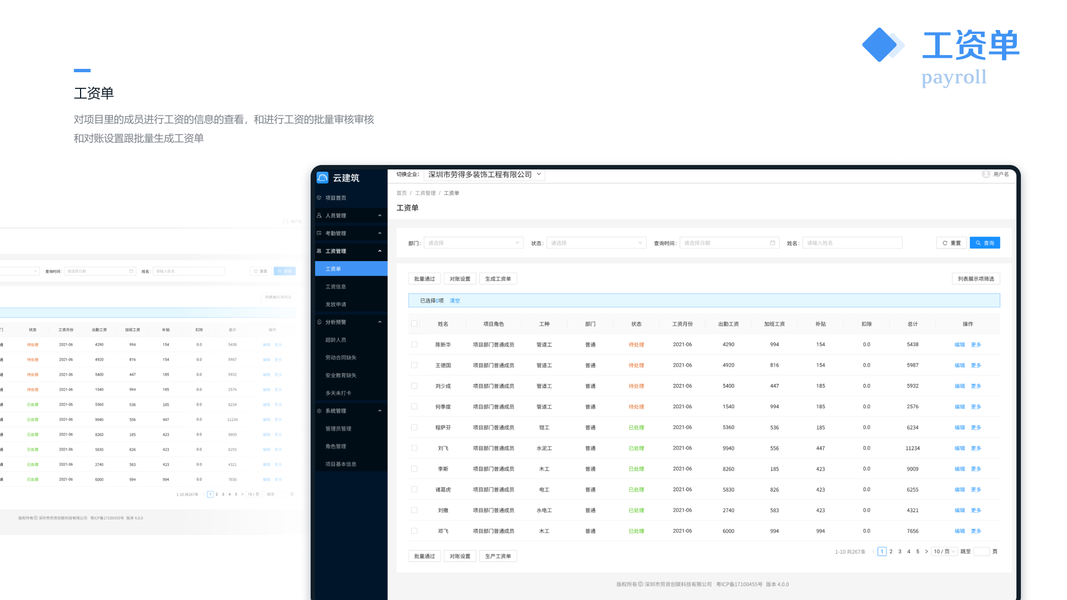The height and width of the screenshot is (600, 1067).
Task: Open the 状态 filter dropdown
Action: (x=596, y=243)
